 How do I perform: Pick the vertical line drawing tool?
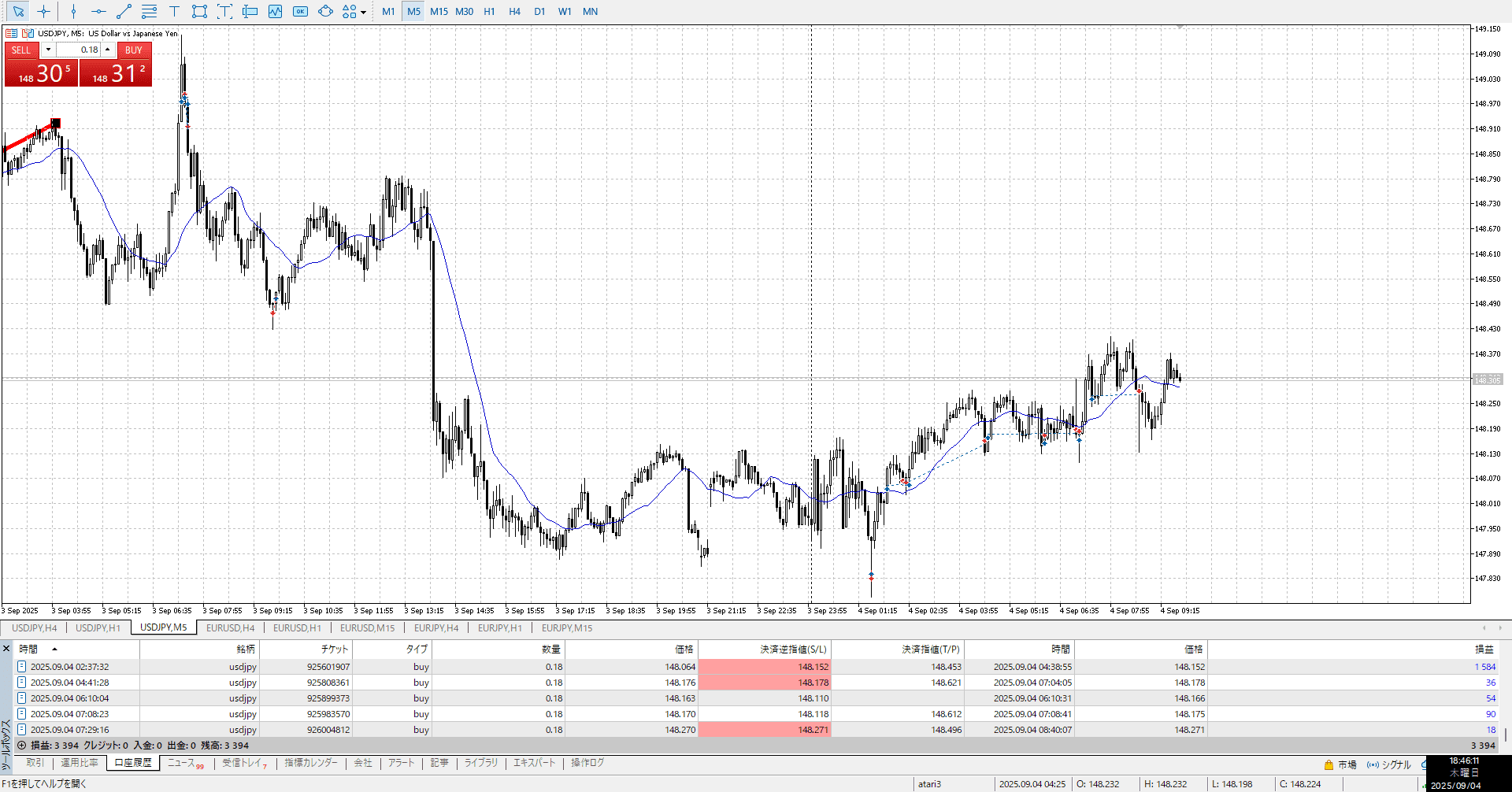(73, 11)
